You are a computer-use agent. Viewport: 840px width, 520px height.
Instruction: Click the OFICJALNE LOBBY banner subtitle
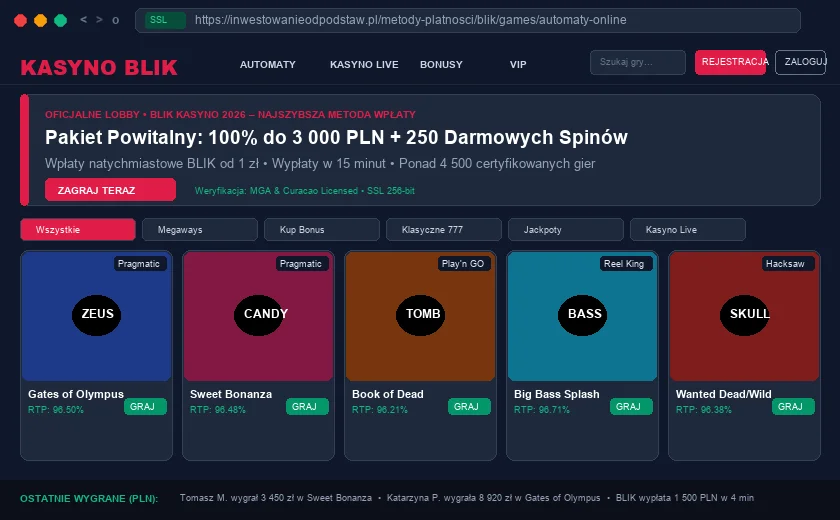coord(230,115)
